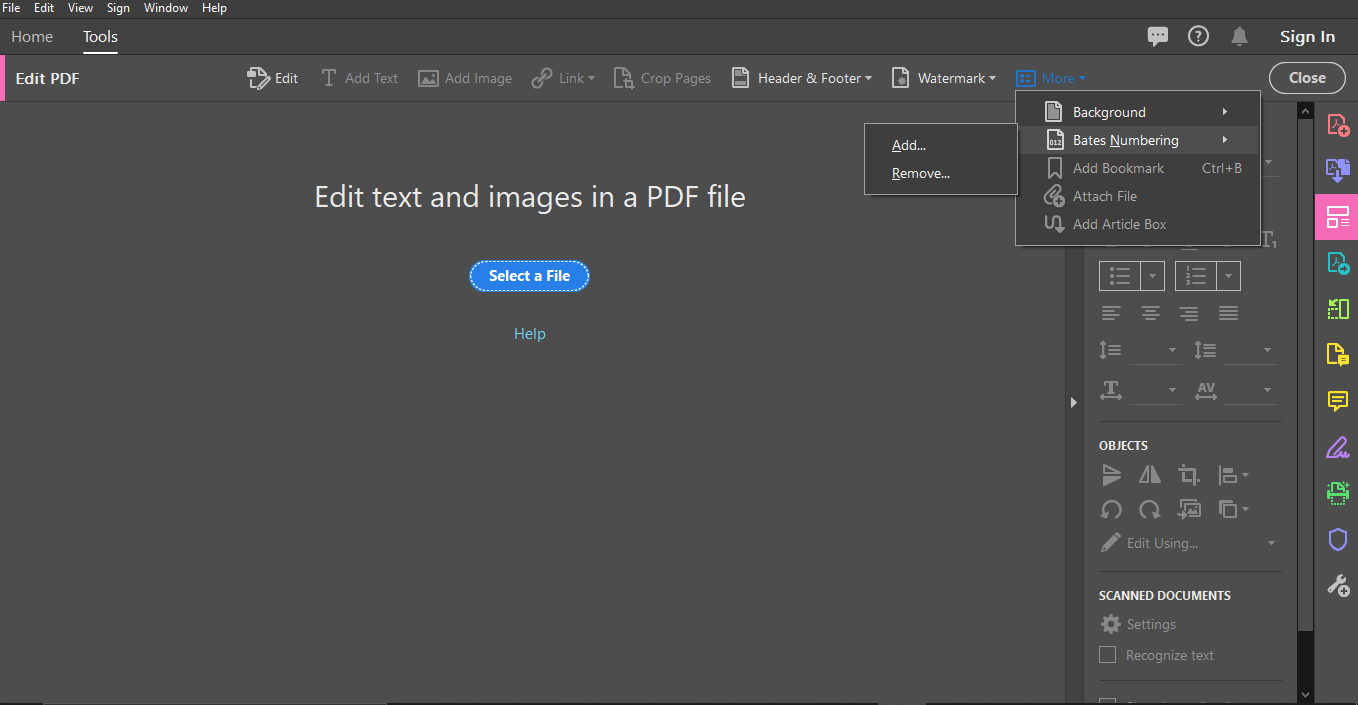Viewport: 1358px width, 705px height.
Task: Open the numbered list style dropdown arrow
Action: click(1229, 276)
